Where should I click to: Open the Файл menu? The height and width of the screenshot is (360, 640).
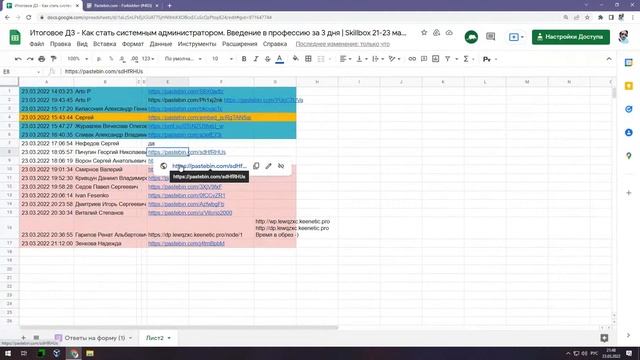coord(37,44)
